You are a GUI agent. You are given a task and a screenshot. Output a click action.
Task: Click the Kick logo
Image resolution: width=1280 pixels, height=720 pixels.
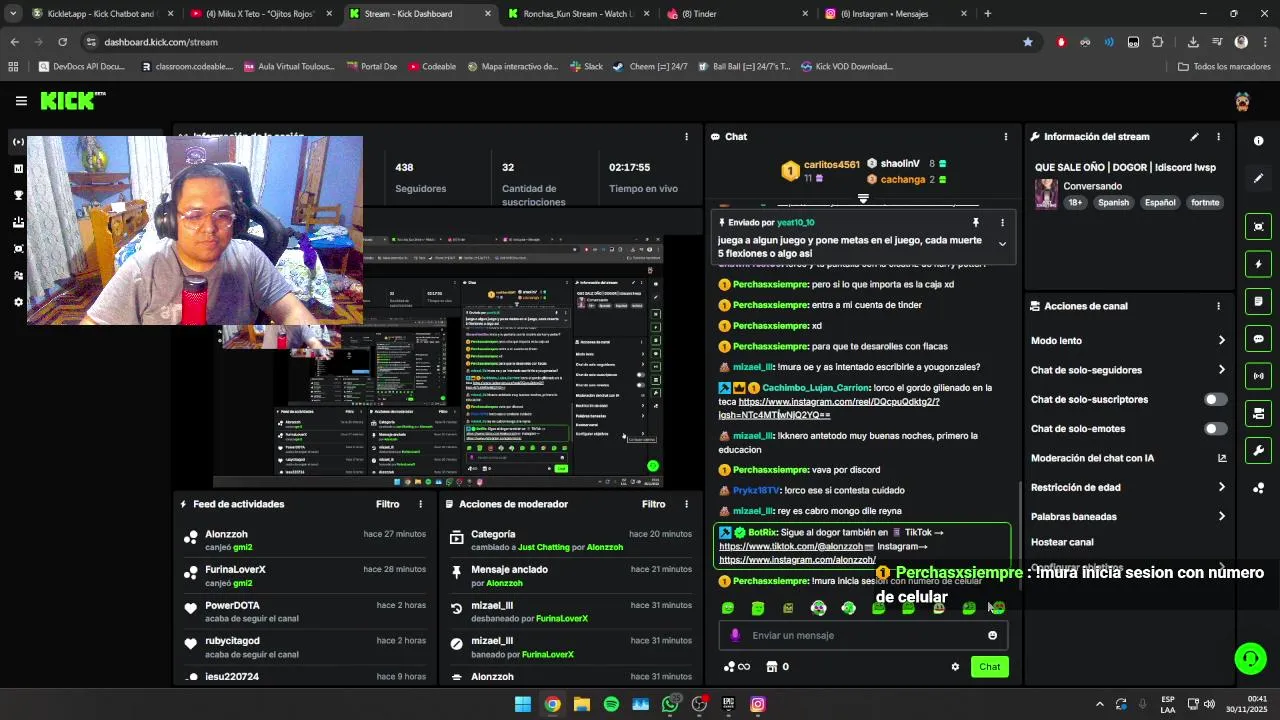tap(72, 101)
